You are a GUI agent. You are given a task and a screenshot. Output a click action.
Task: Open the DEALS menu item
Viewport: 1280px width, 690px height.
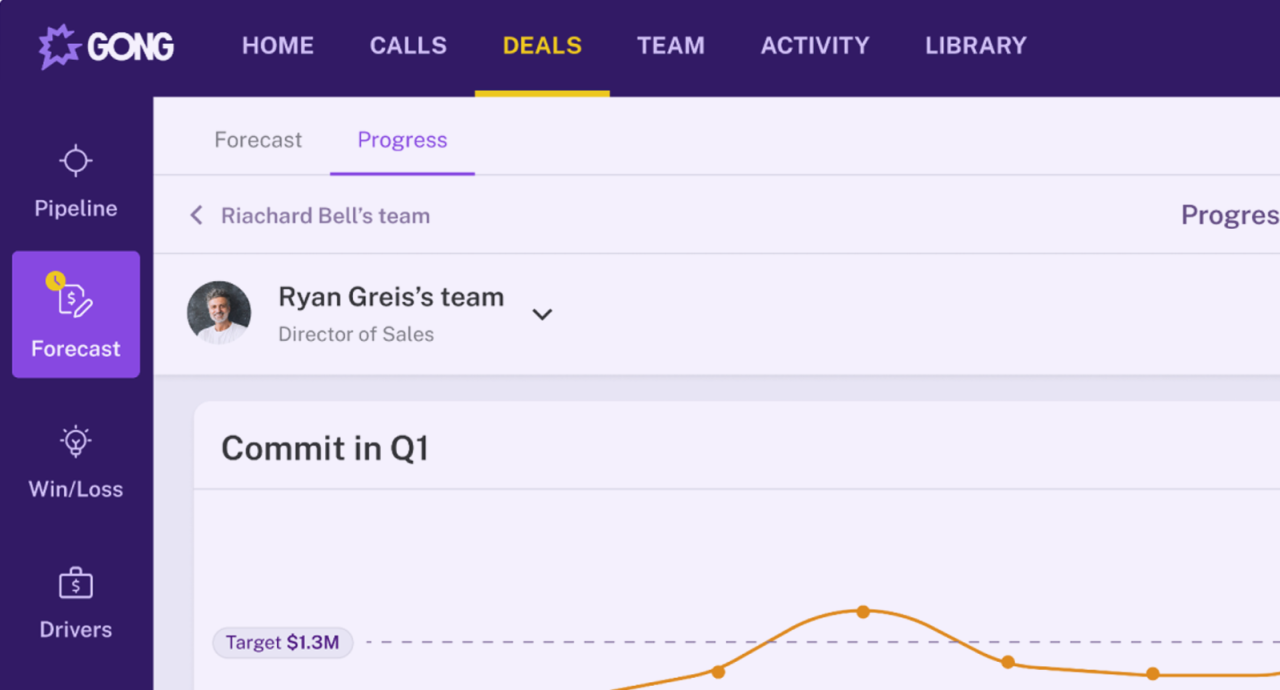[542, 45]
